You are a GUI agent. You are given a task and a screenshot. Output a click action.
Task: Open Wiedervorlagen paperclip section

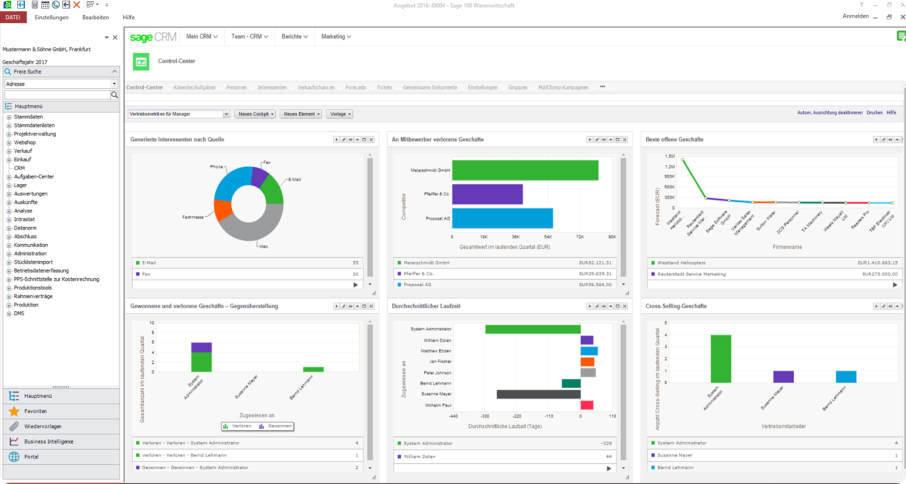[61, 426]
